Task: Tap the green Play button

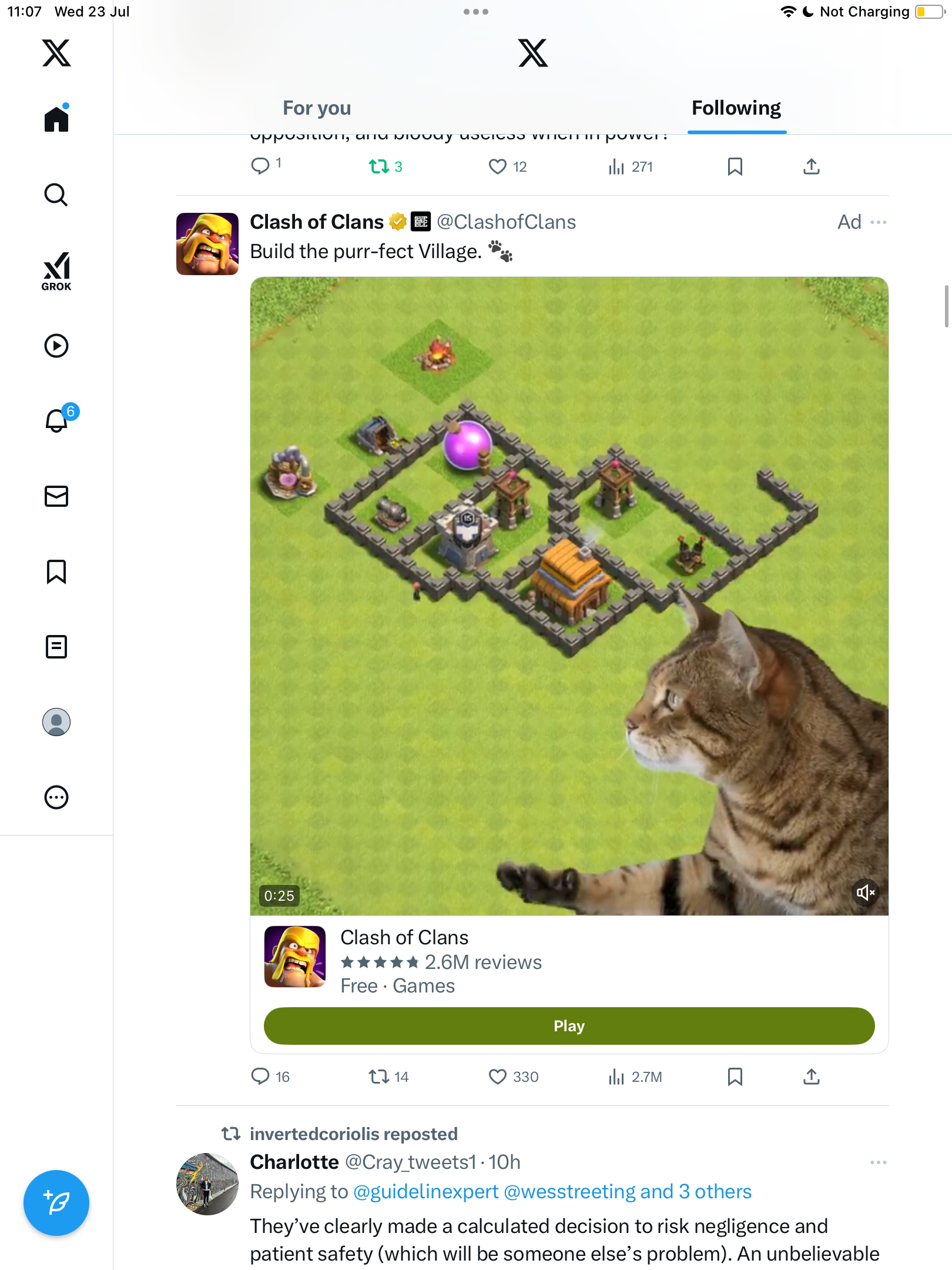Action: pos(569,1026)
